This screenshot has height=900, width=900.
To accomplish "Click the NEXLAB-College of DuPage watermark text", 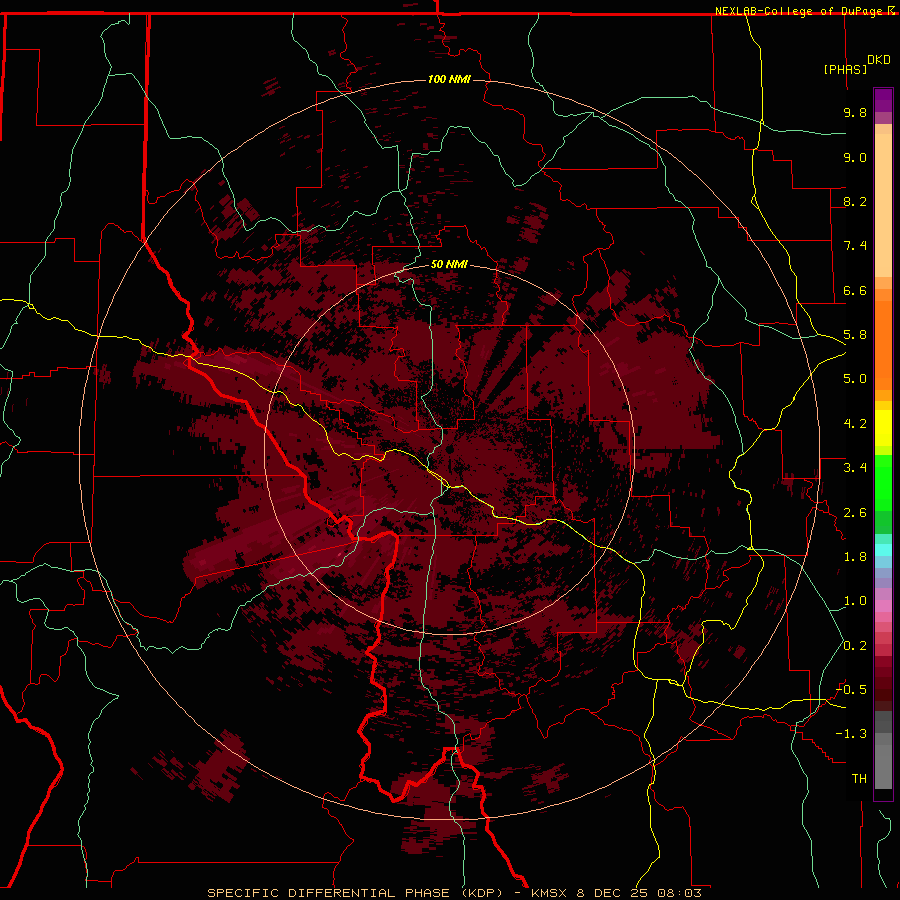I will tap(804, 11).
